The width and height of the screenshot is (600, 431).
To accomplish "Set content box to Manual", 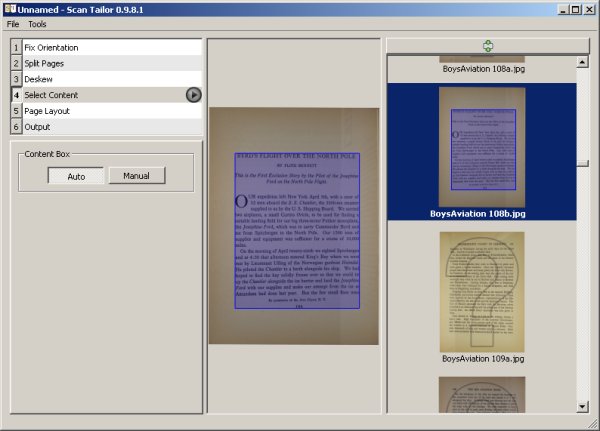I will click(x=137, y=176).
